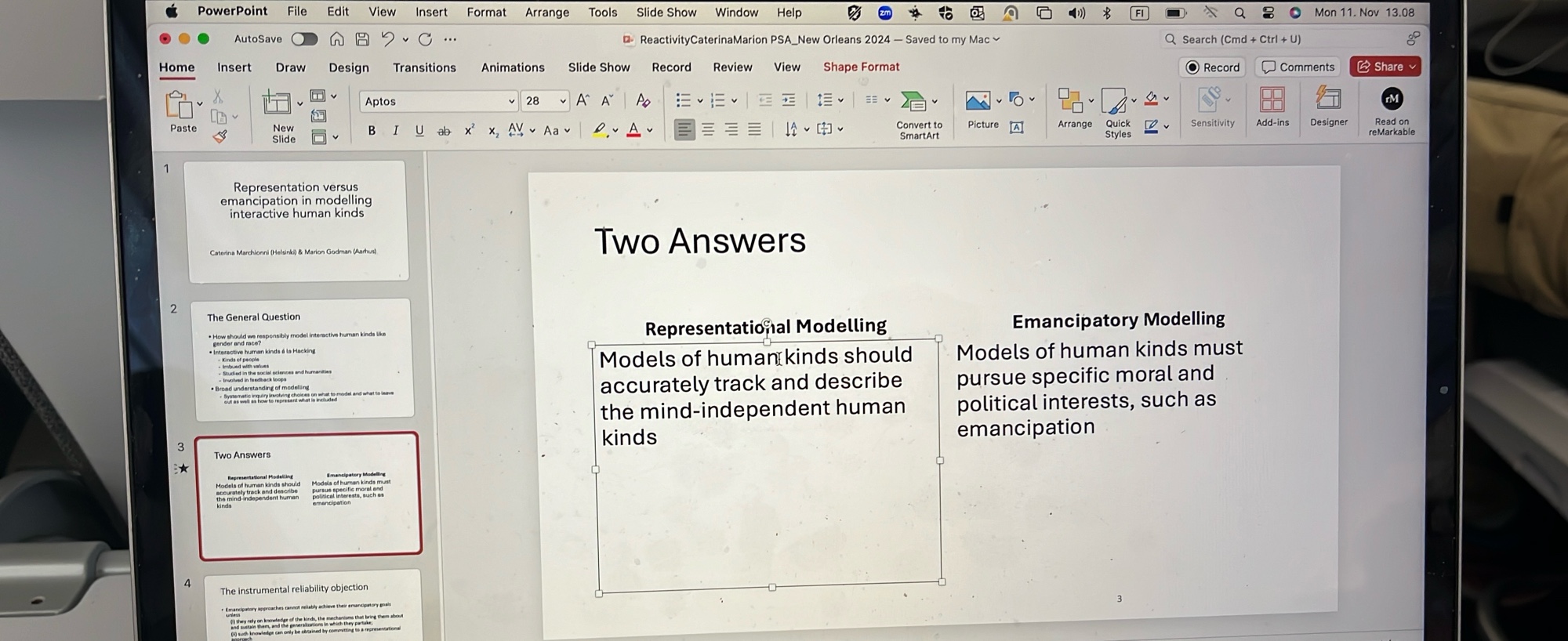This screenshot has width=1568, height=641.
Task: Click the Paste clipboard icon
Action: coord(179,106)
